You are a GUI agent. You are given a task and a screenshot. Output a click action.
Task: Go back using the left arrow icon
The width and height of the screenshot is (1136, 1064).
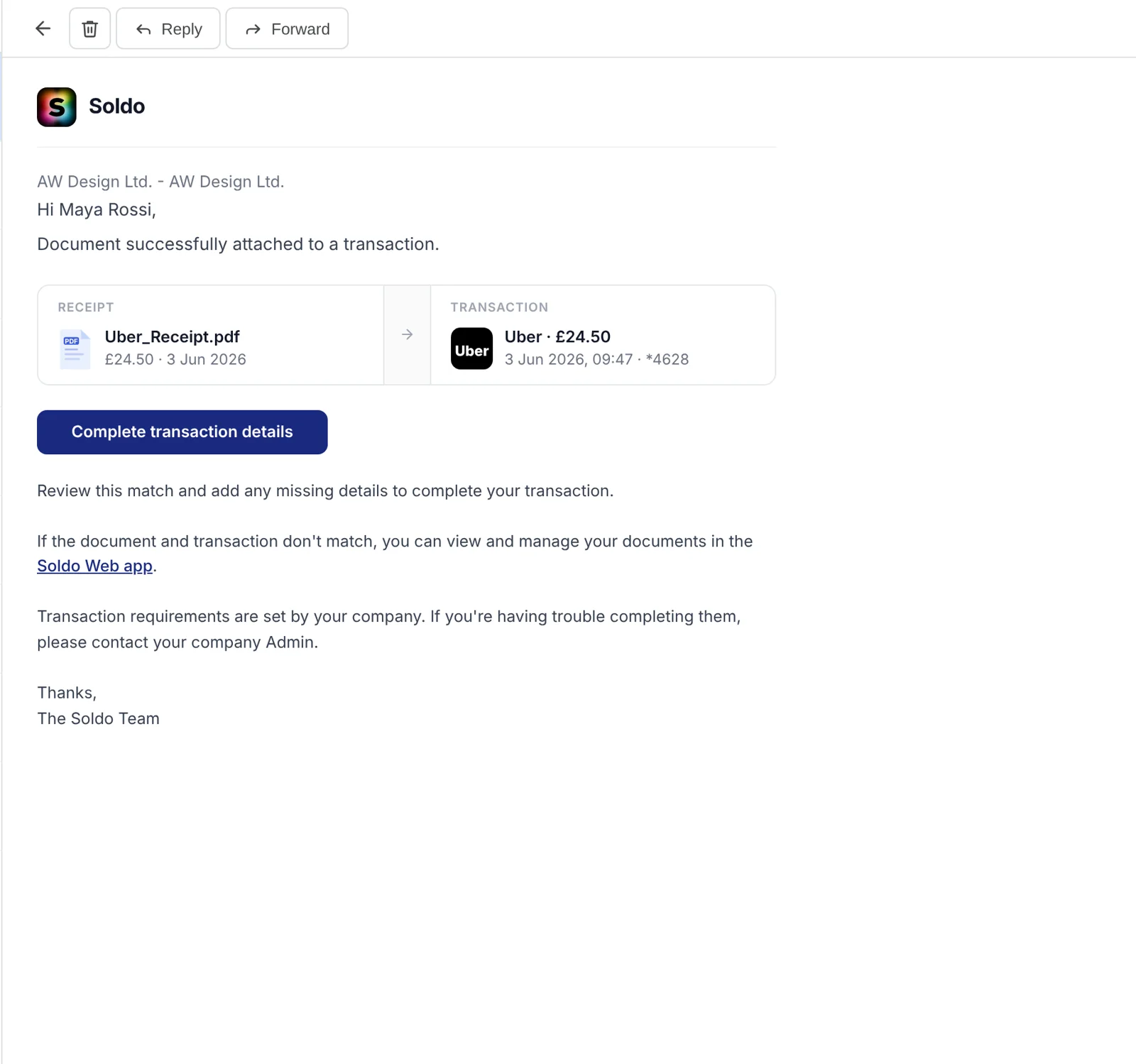(43, 28)
